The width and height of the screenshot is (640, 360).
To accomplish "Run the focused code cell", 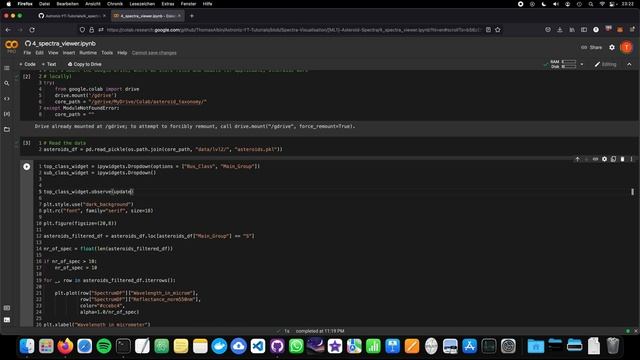I will [27, 167].
